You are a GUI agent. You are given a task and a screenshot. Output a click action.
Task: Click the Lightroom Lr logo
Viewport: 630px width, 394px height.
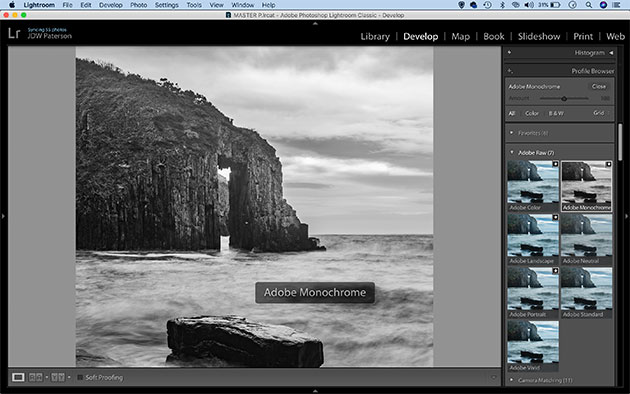14,33
